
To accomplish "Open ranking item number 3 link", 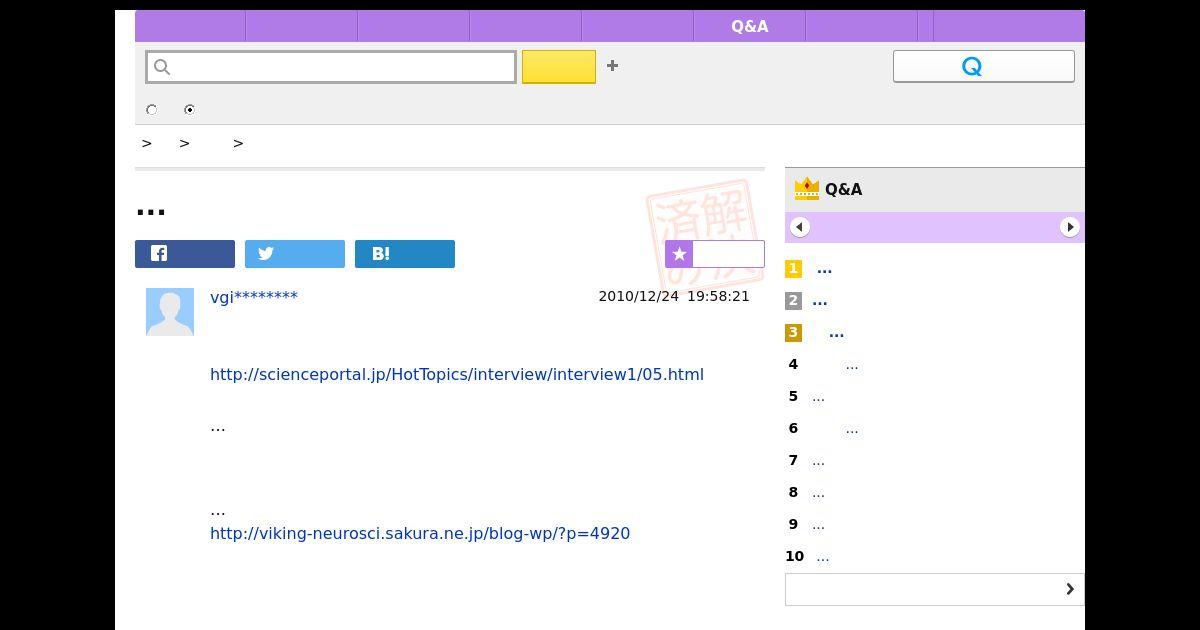I will click(836, 333).
